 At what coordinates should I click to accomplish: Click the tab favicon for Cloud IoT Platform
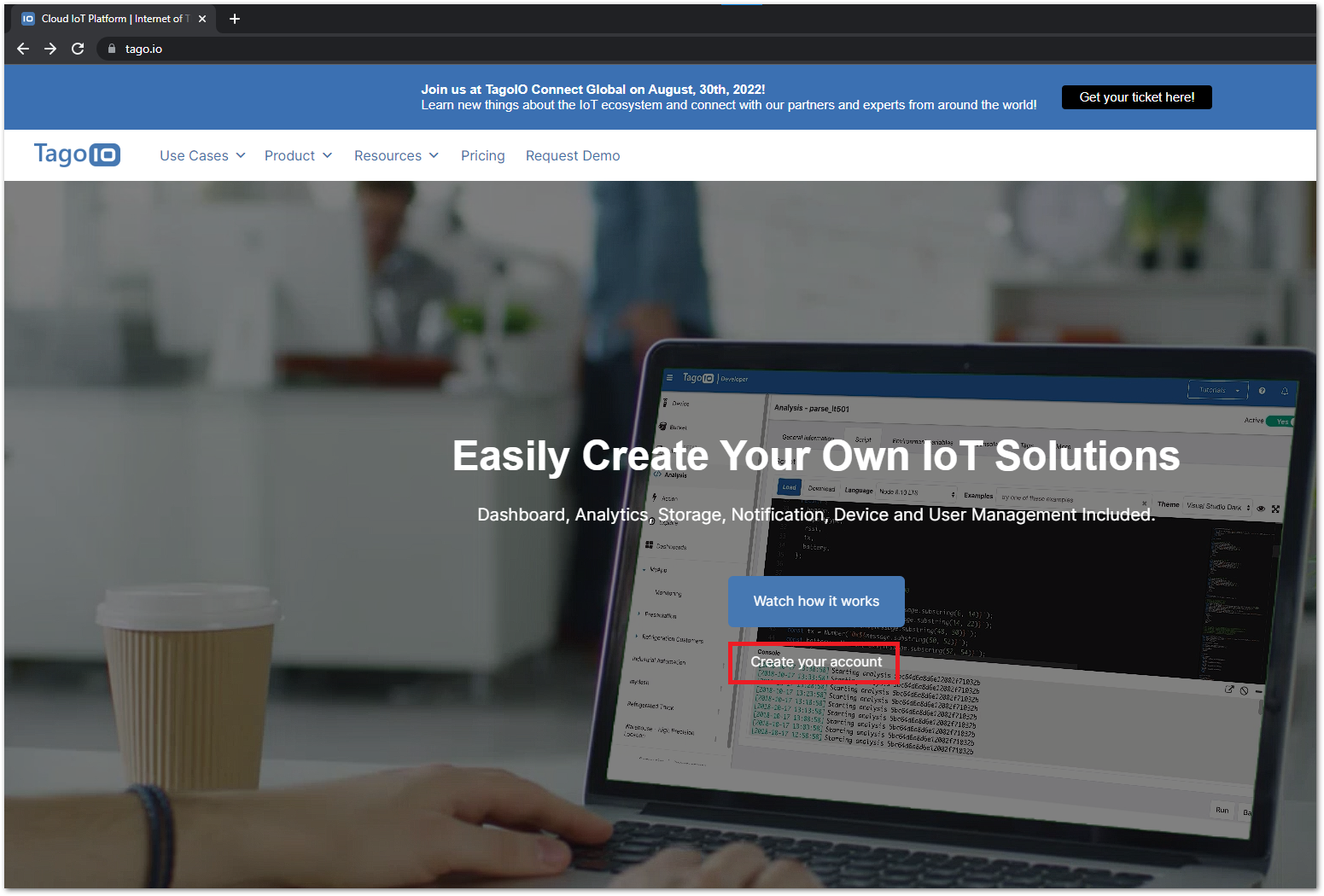coord(28,19)
